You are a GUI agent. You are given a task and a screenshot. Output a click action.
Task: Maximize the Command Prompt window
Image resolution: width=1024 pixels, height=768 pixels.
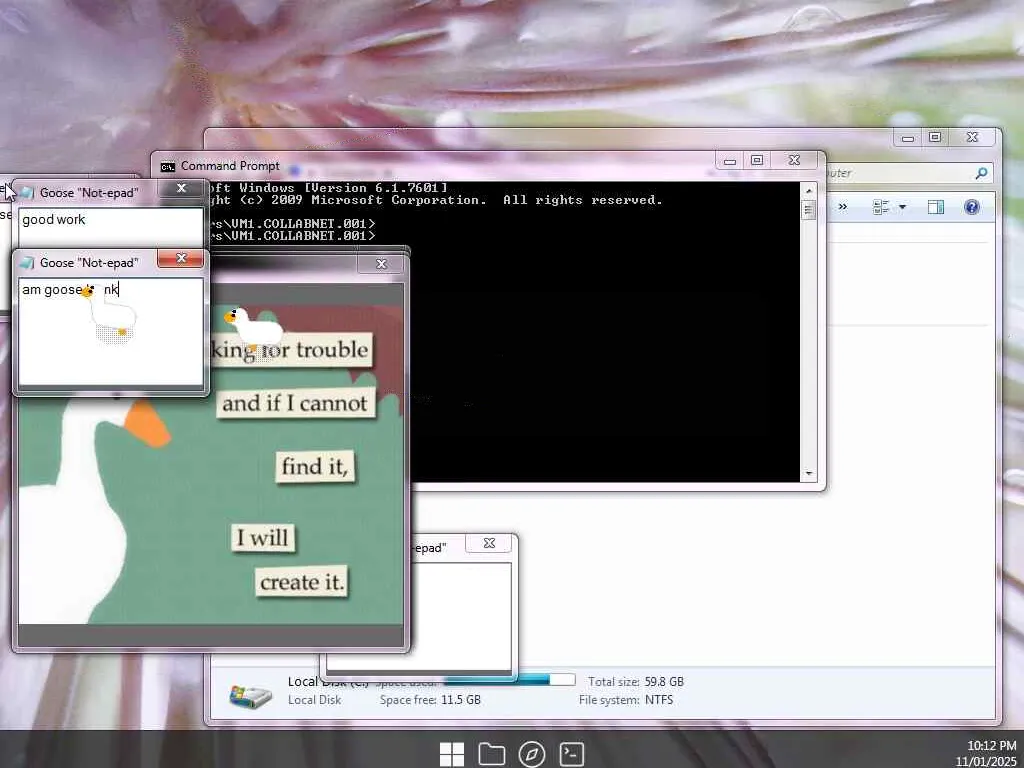pos(757,160)
